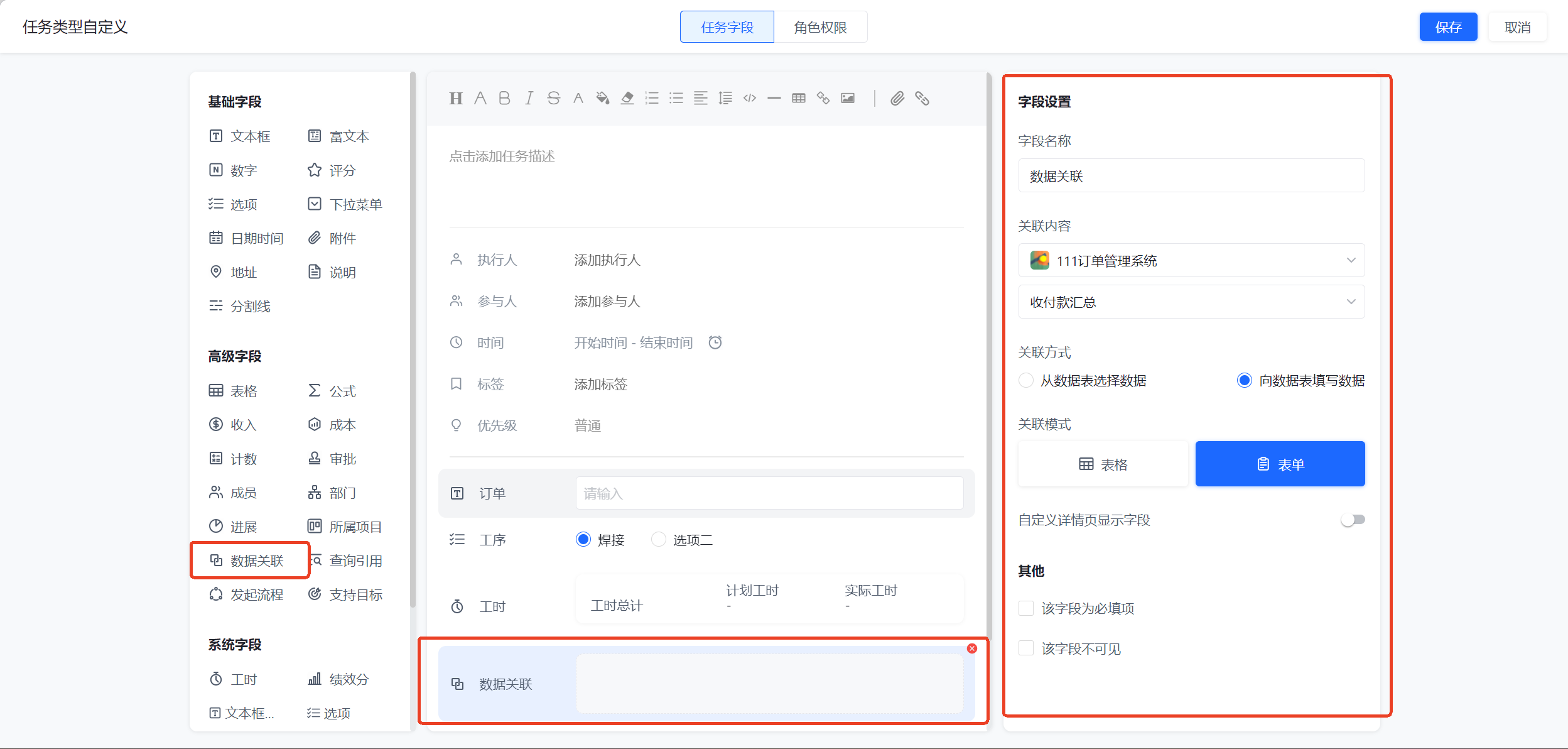
Task: Click 添加标签 to add a tag
Action: [601, 384]
